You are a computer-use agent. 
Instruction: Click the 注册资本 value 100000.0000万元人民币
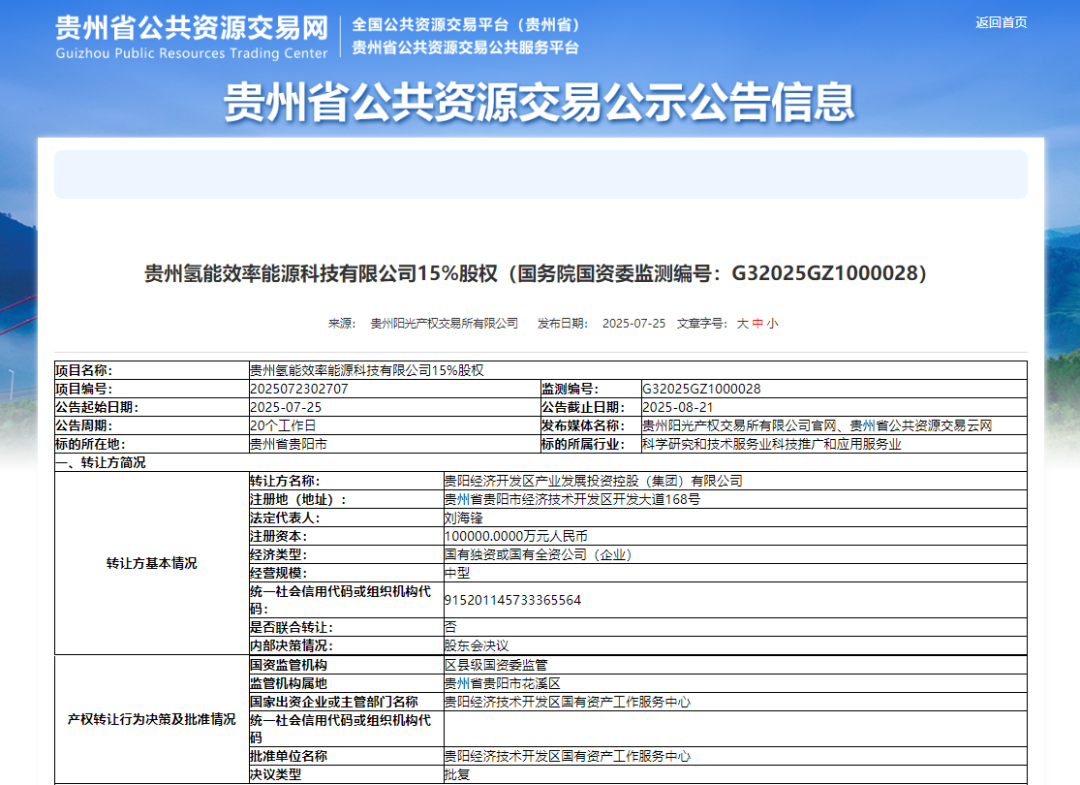tap(516, 536)
